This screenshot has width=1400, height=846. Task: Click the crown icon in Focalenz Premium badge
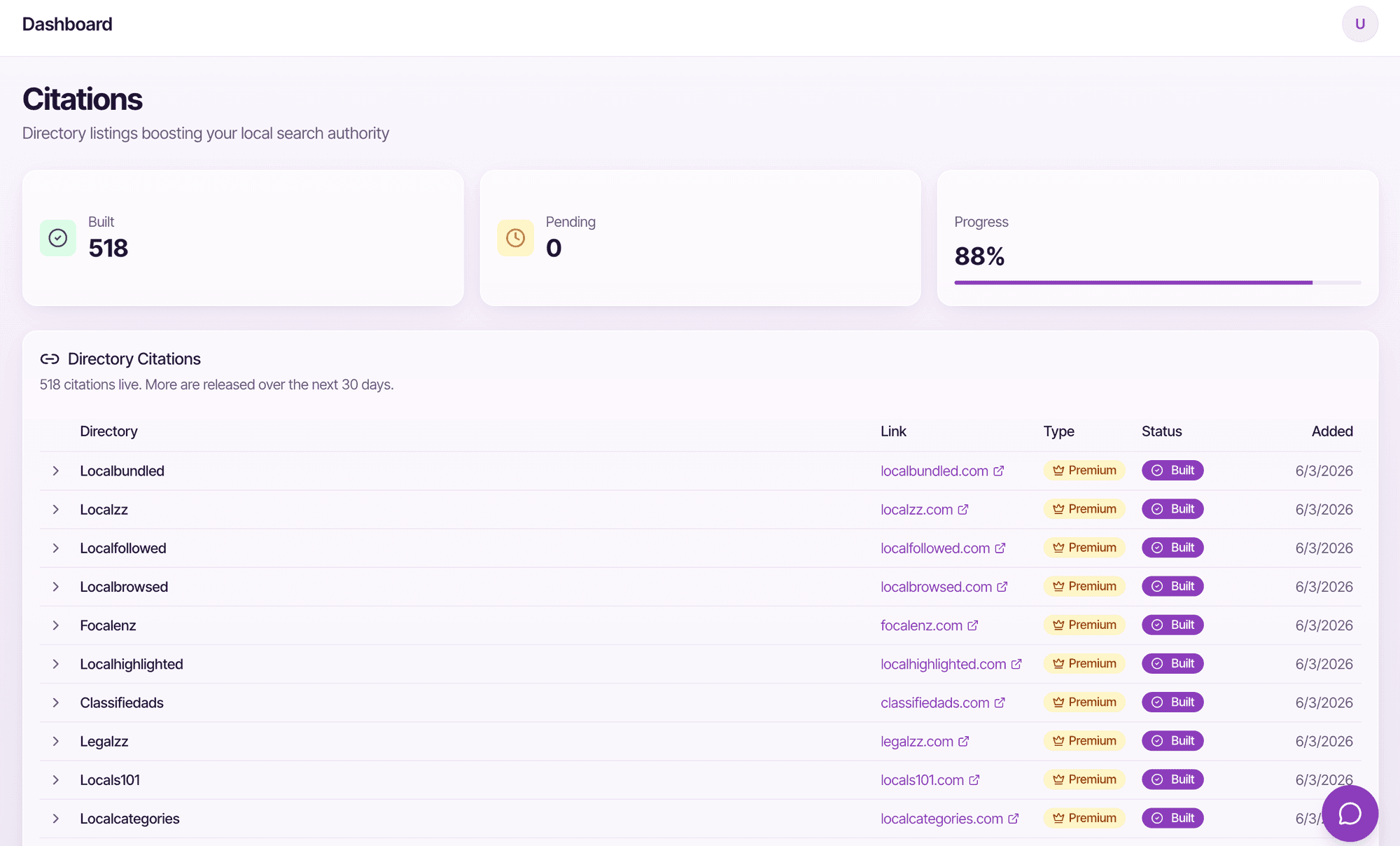[x=1058, y=625]
